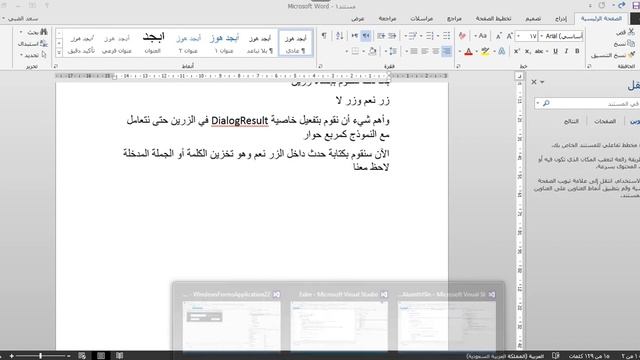Viewport: 640px width, 360px height.
Task: Open the highlight color arrow dropdown
Action: click(477, 51)
